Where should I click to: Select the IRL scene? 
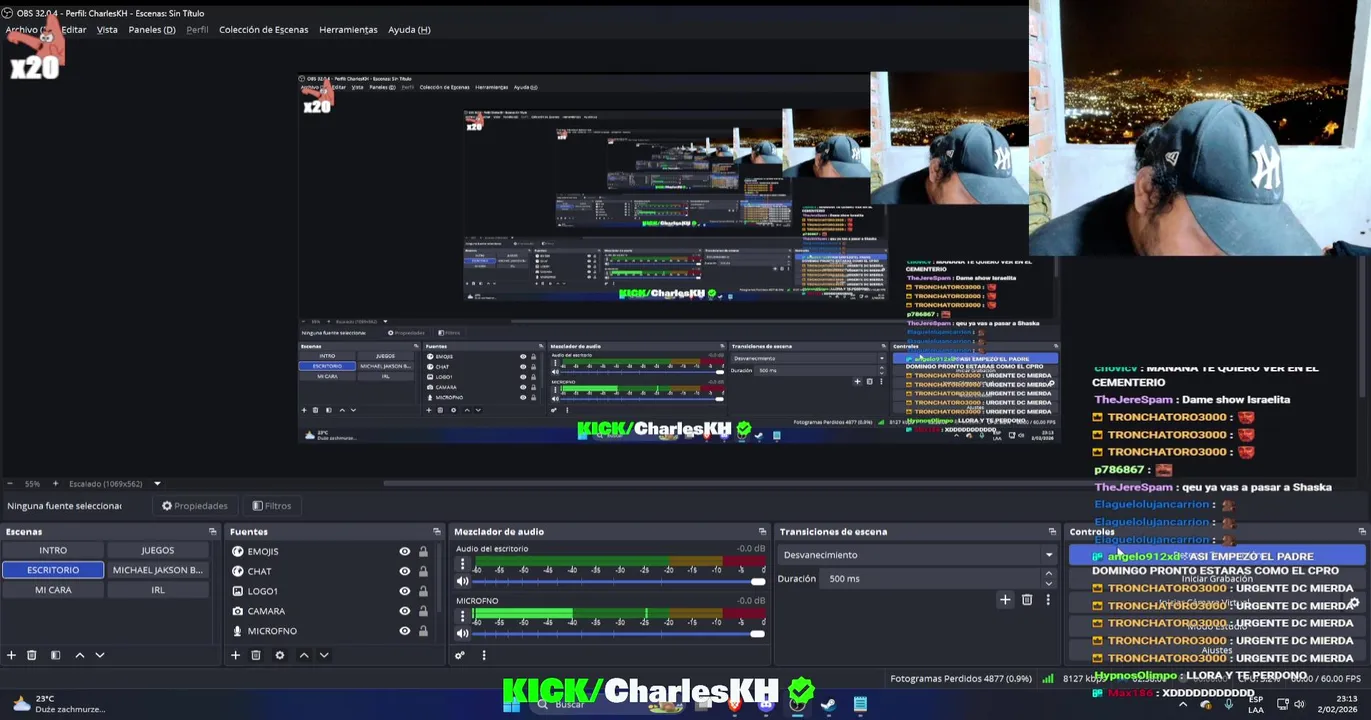coord(157,590)
